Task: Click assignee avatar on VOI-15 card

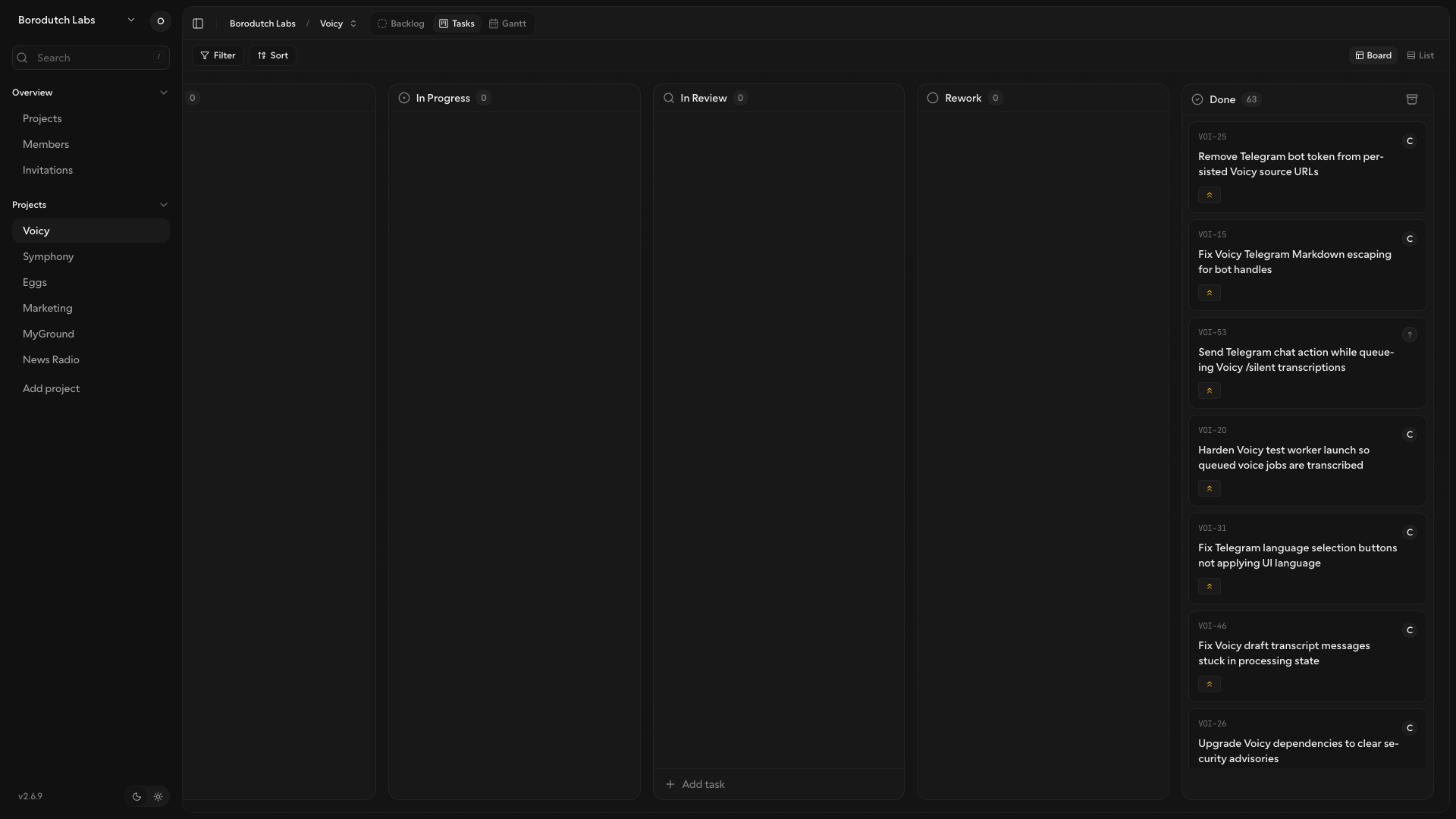Action: coord(1410,239)
